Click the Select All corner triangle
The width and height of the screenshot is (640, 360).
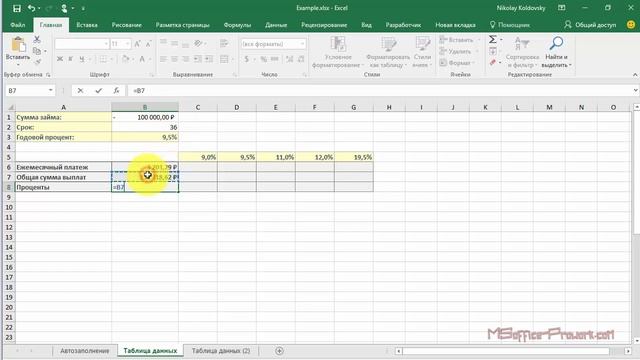11,107
